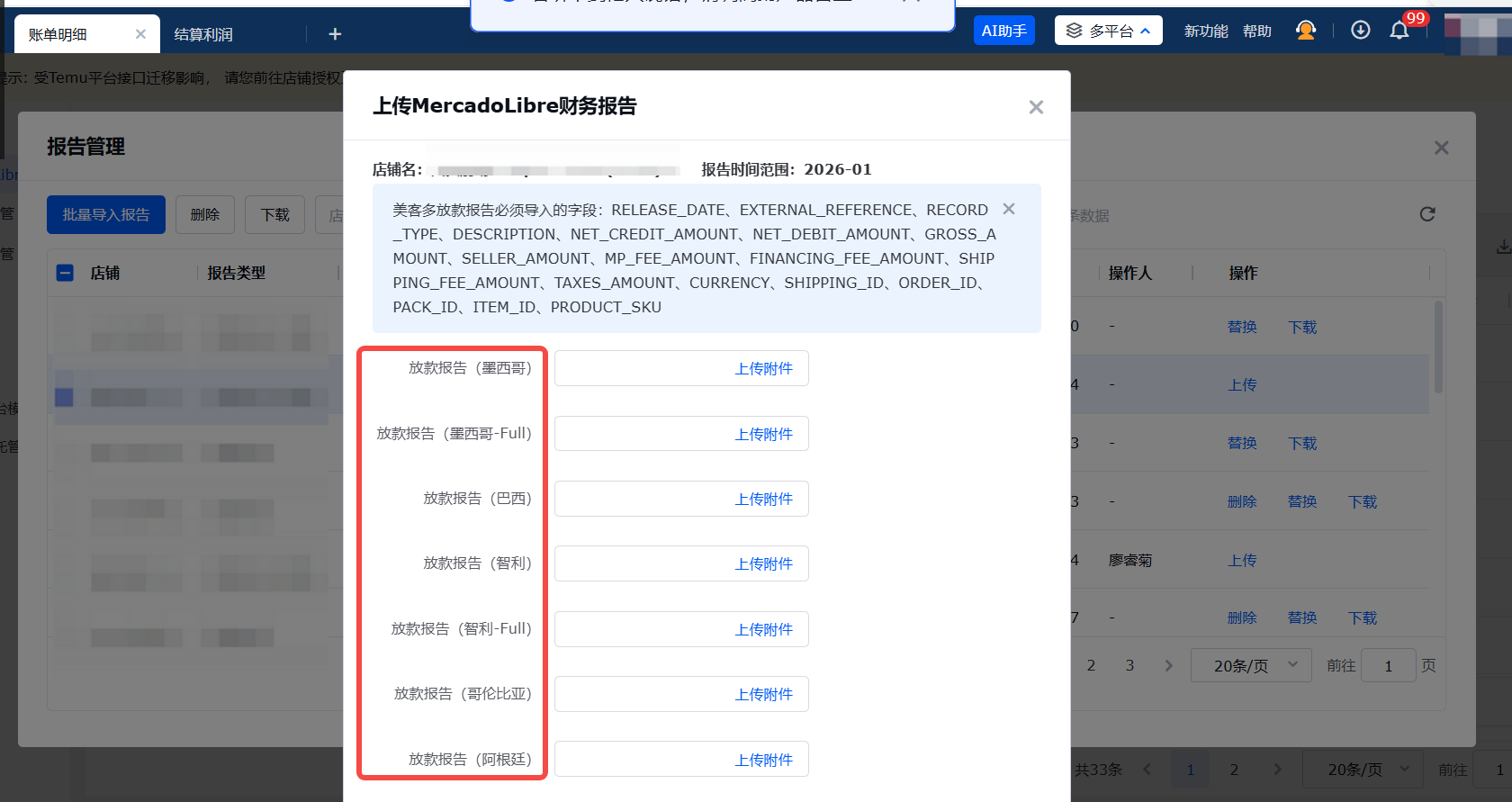
Task: Close the 账单明细 tab
Action: [140, 34]
